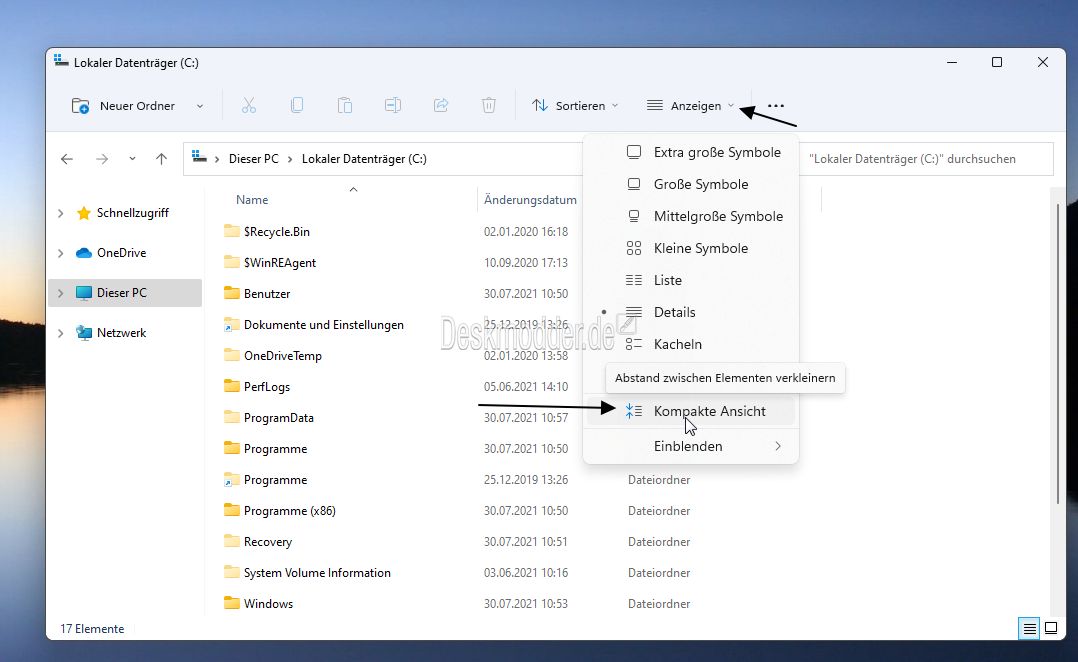Click the file list vertical scrollbar

coord(1057,354)
